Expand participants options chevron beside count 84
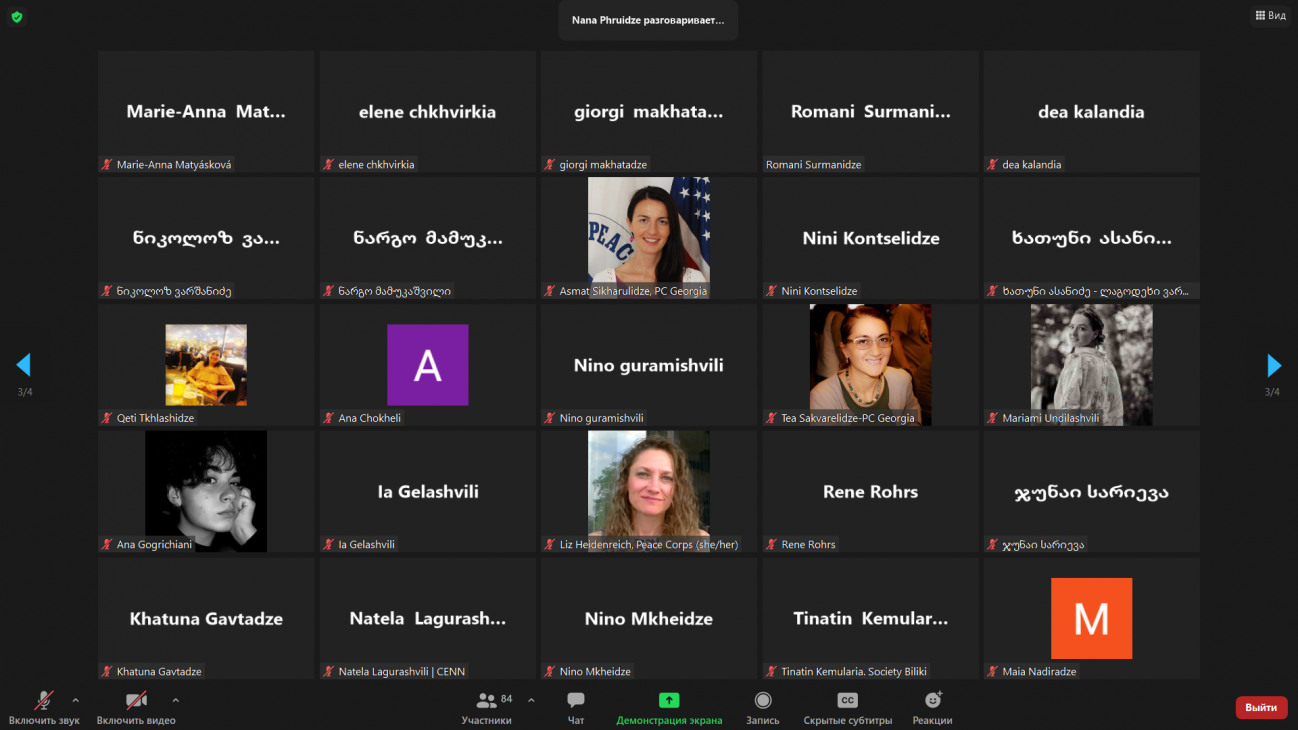 (531, 700)
